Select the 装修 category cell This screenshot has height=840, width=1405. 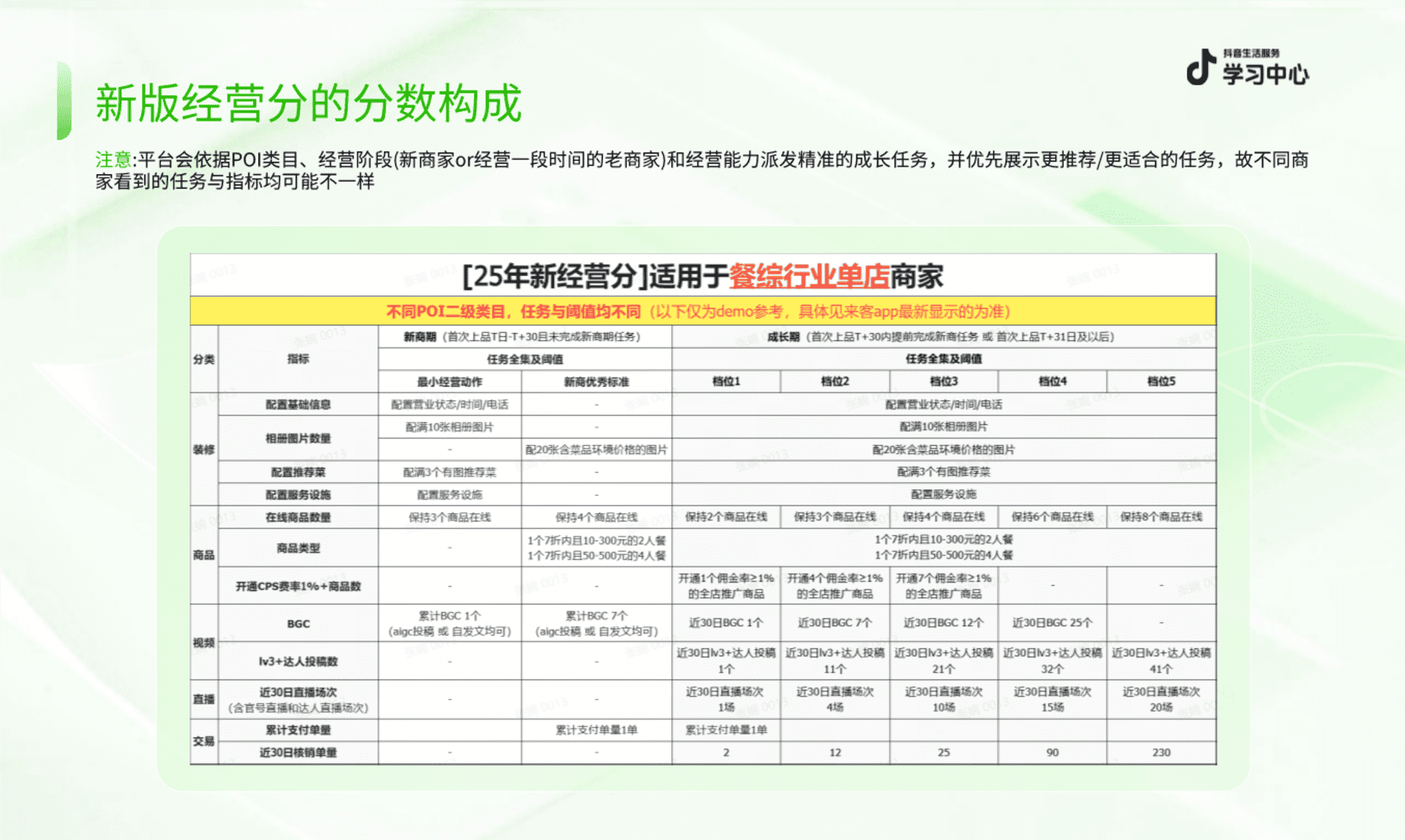(x=203, y=449)
